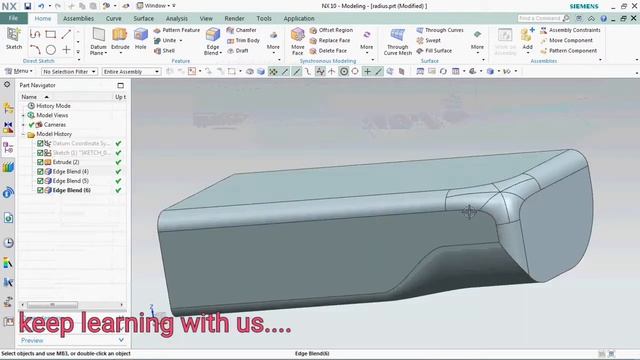Viewport: 640px width, 360px height.
Task: Open the File menu
Action: pyautogui.click(x=13, y=18)
